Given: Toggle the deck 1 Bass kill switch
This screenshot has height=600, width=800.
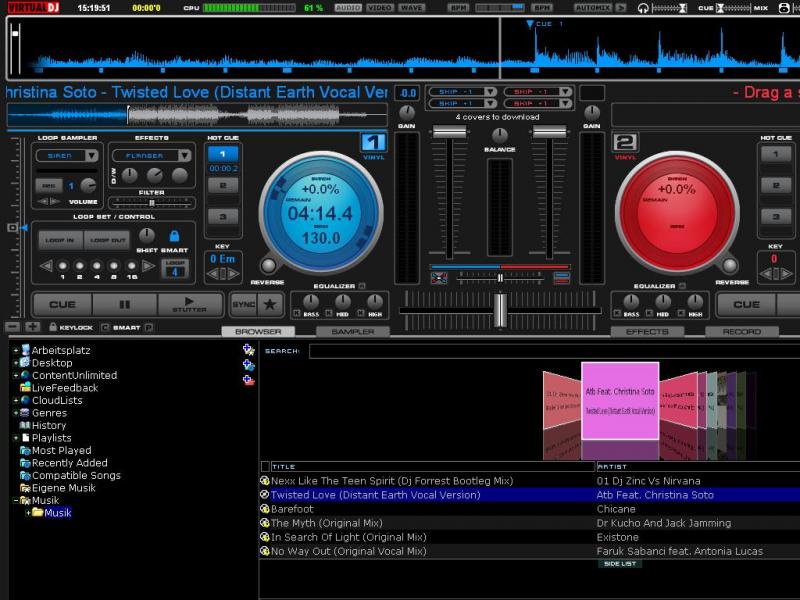Looking at the screenshot, I should pos(297,313).
